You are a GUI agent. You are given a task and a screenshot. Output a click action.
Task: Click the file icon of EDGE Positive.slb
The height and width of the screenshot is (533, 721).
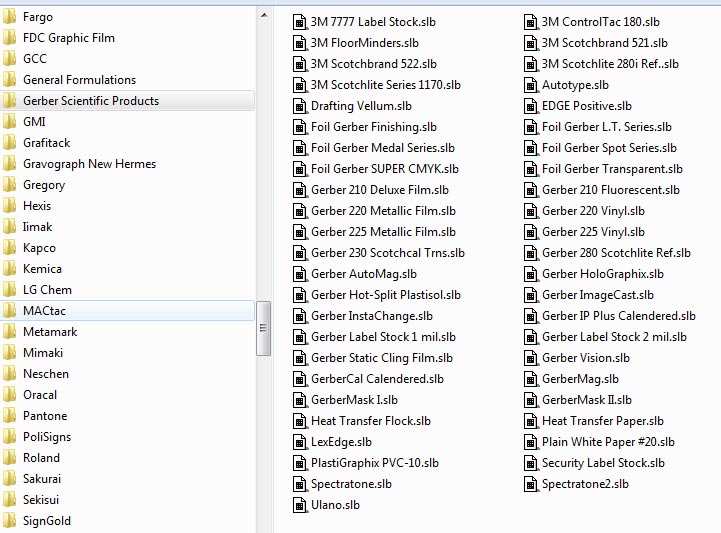point(530,106)
